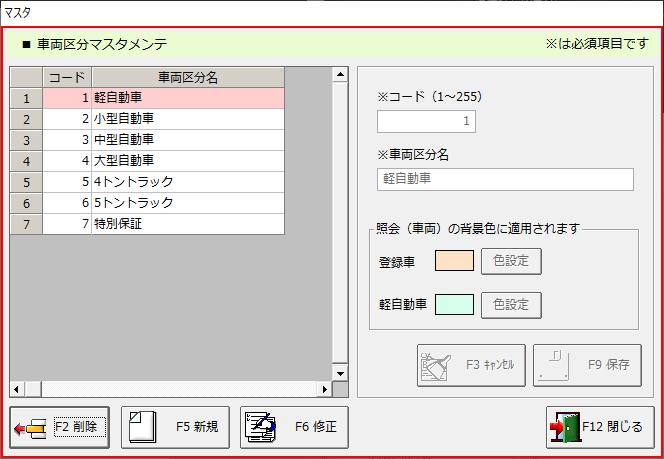Viewport: 664px width, 459px height.
Task: Click the blank page icon on F5
Action: coord(142,428)
